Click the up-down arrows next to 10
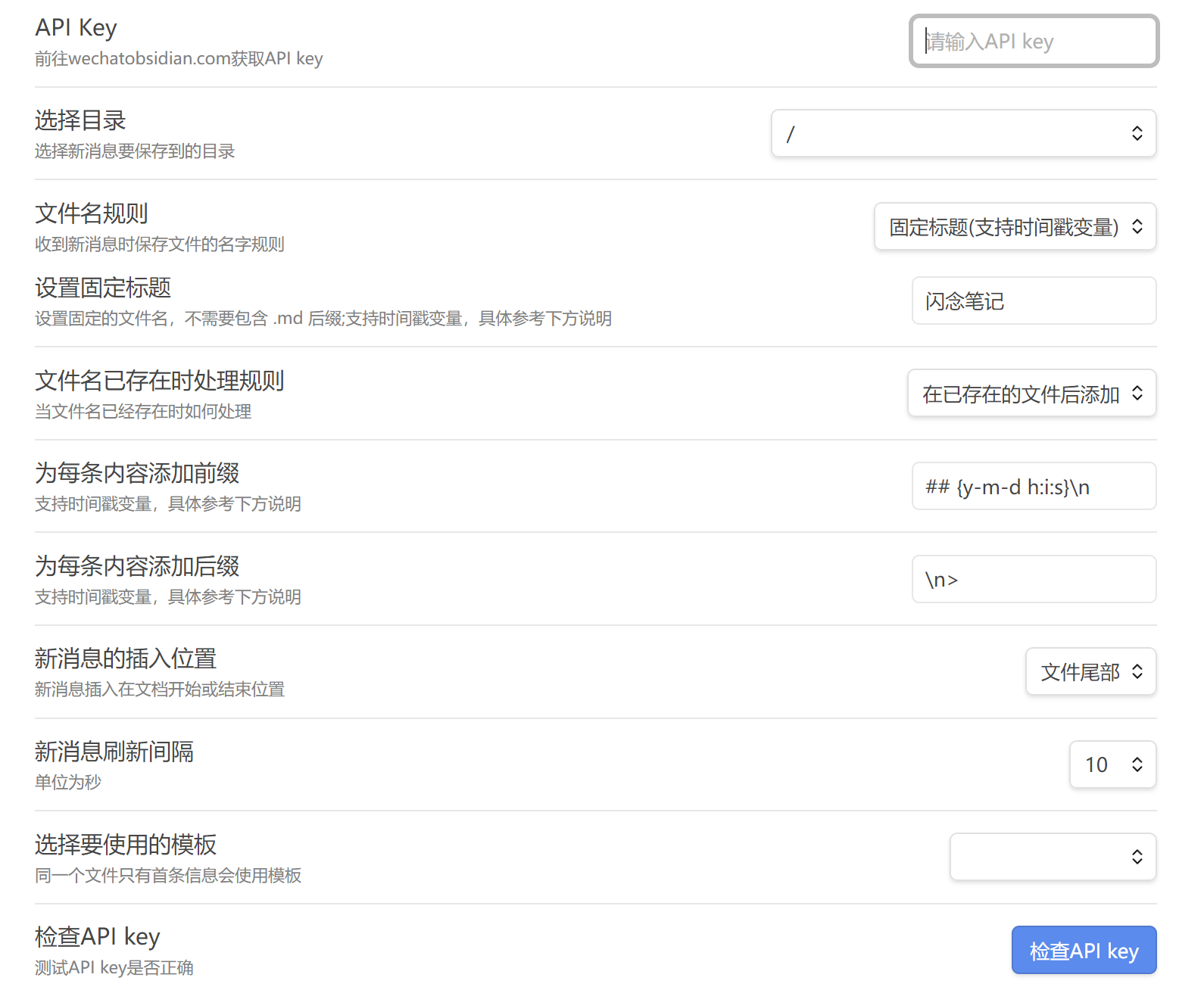The image size is (1204, 990). (x=1137, y=765)
